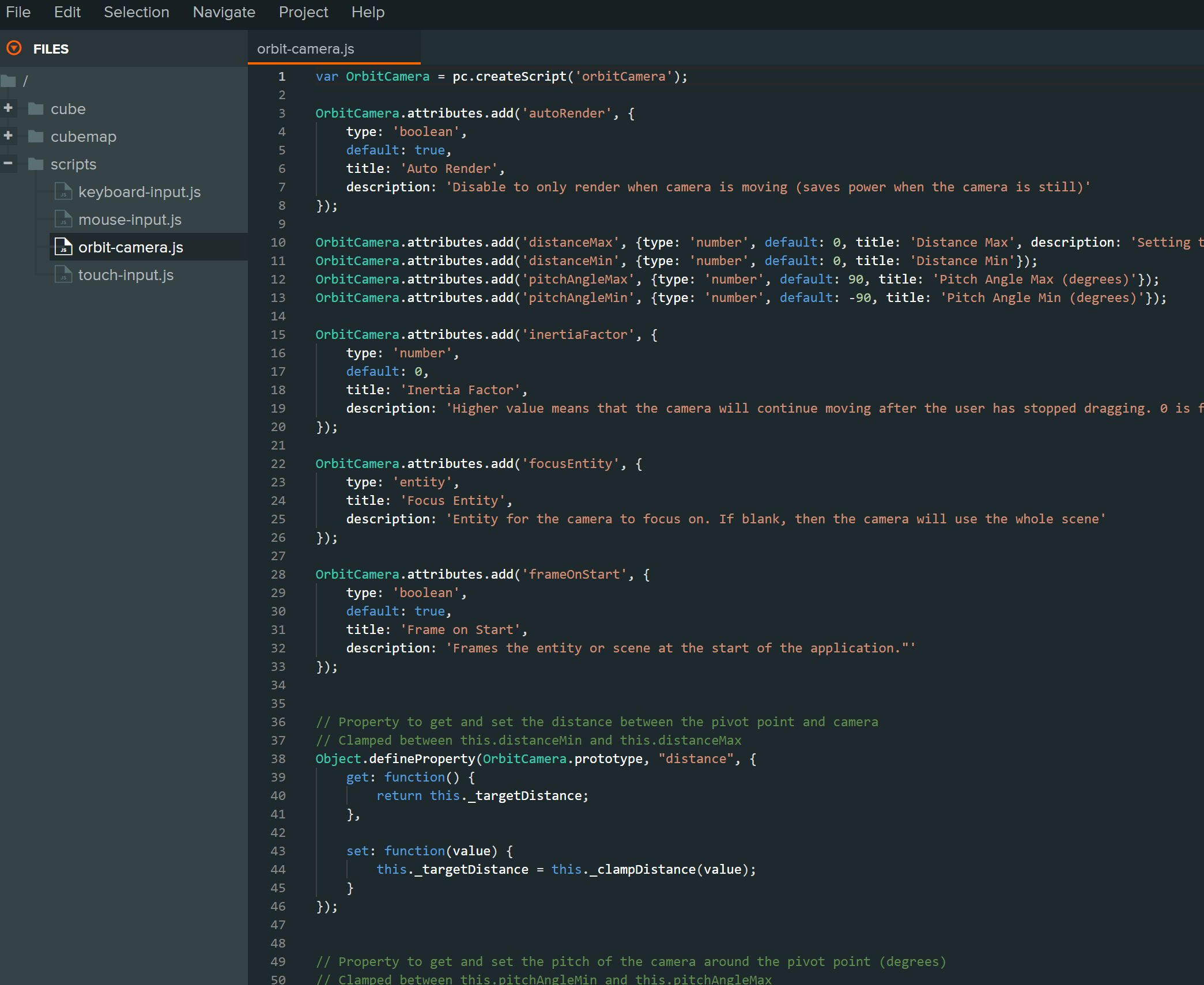
Task: Click line number 38 in the gutter
Action: click(x=278, y=759)
